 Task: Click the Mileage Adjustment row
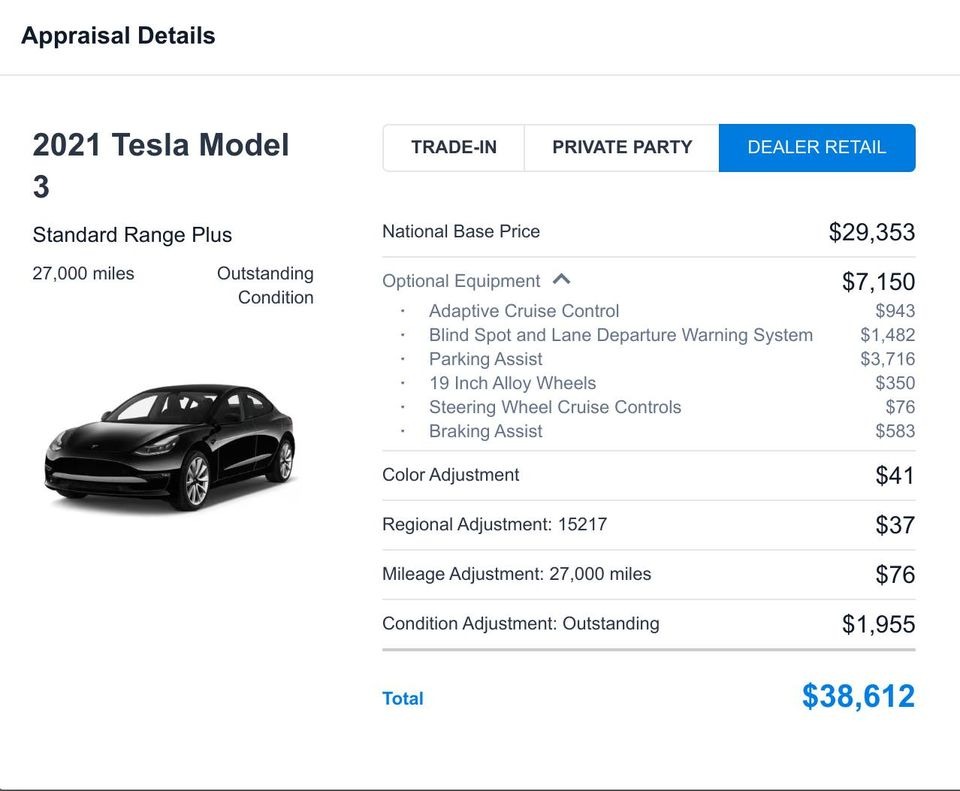[x=648, y=574]
